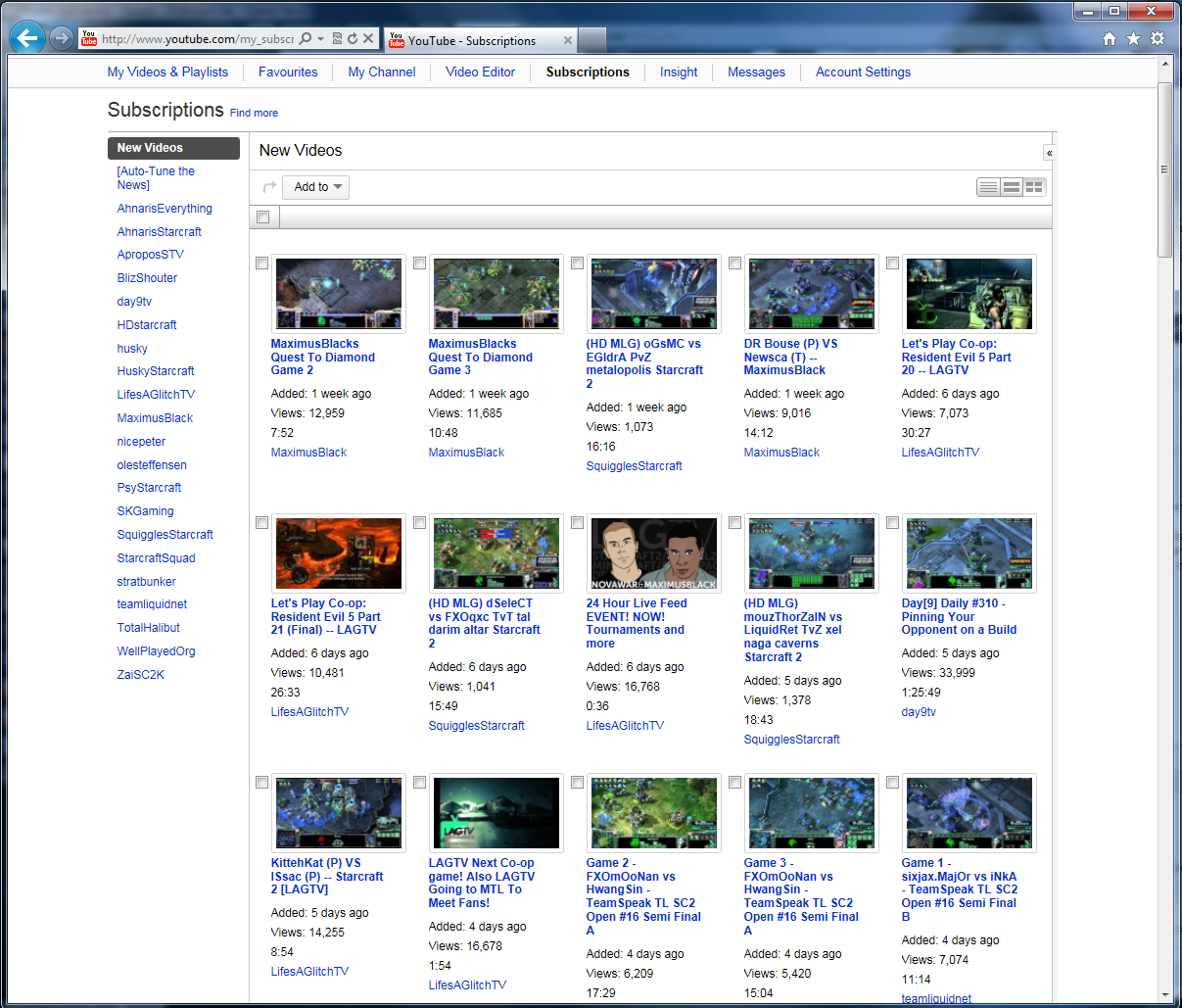Open the husky subscription in sidebar
This screenshot has width=1182, height=1008.
click(x=132, y=349)
